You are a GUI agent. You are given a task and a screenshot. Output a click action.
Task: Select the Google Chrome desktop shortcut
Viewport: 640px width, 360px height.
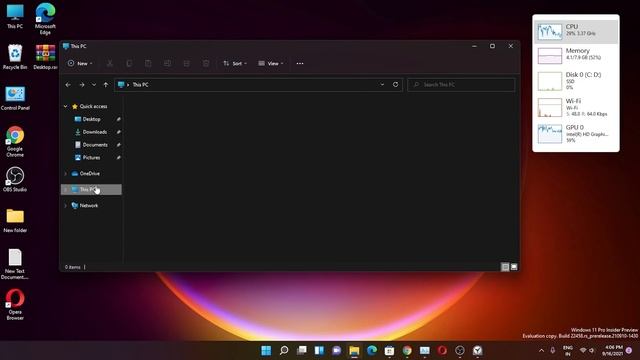[x=15, y=142]
